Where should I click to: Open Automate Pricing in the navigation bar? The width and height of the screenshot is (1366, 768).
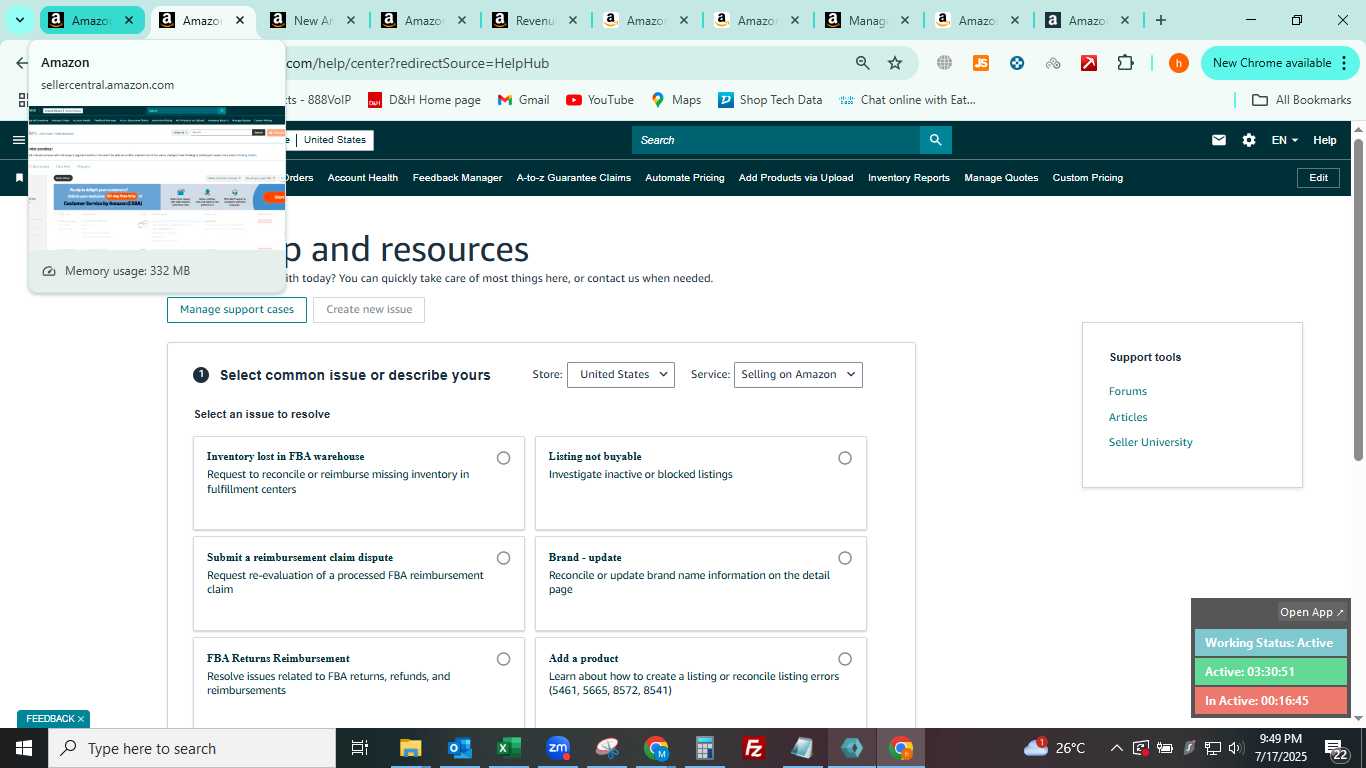(x=685, y=178)
